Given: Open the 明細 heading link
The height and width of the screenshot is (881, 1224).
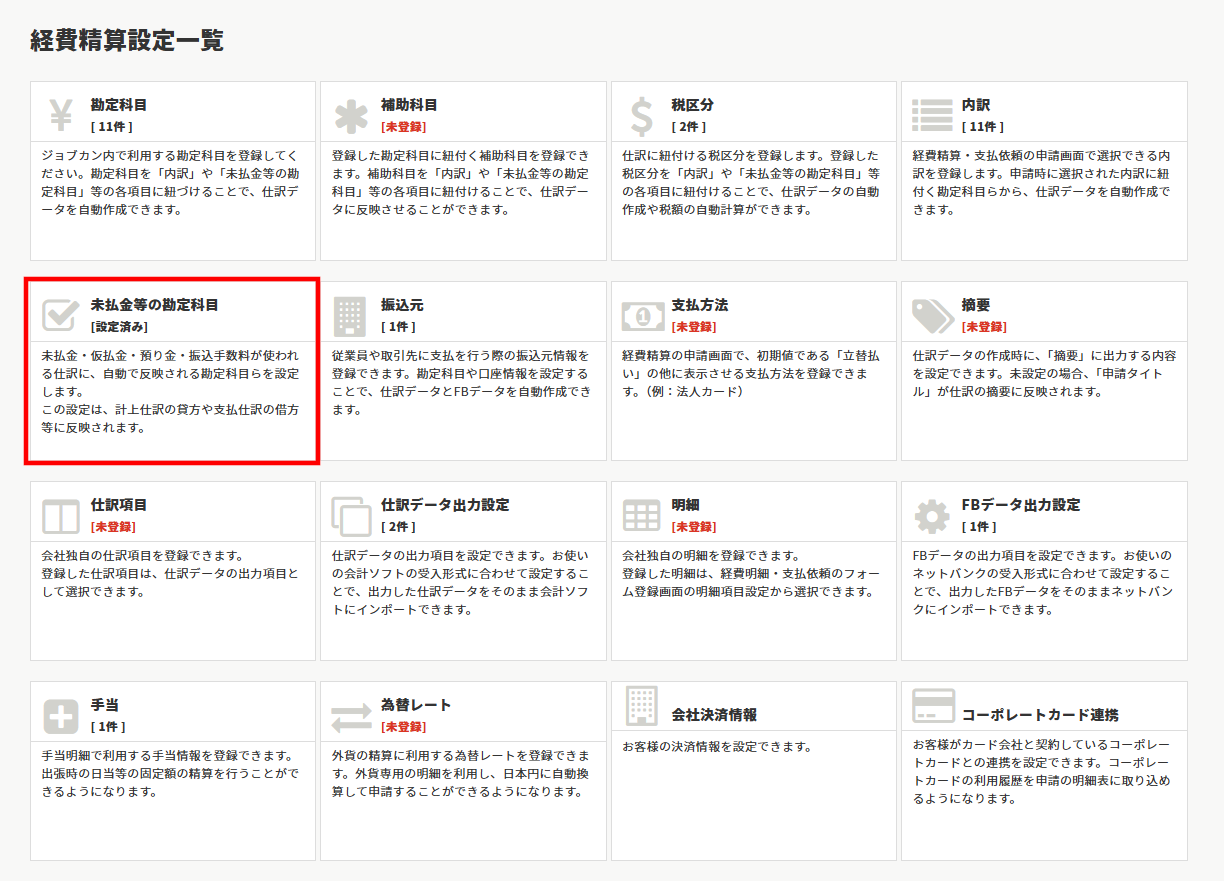Looking at the screenshot, I should coord(685,505).
